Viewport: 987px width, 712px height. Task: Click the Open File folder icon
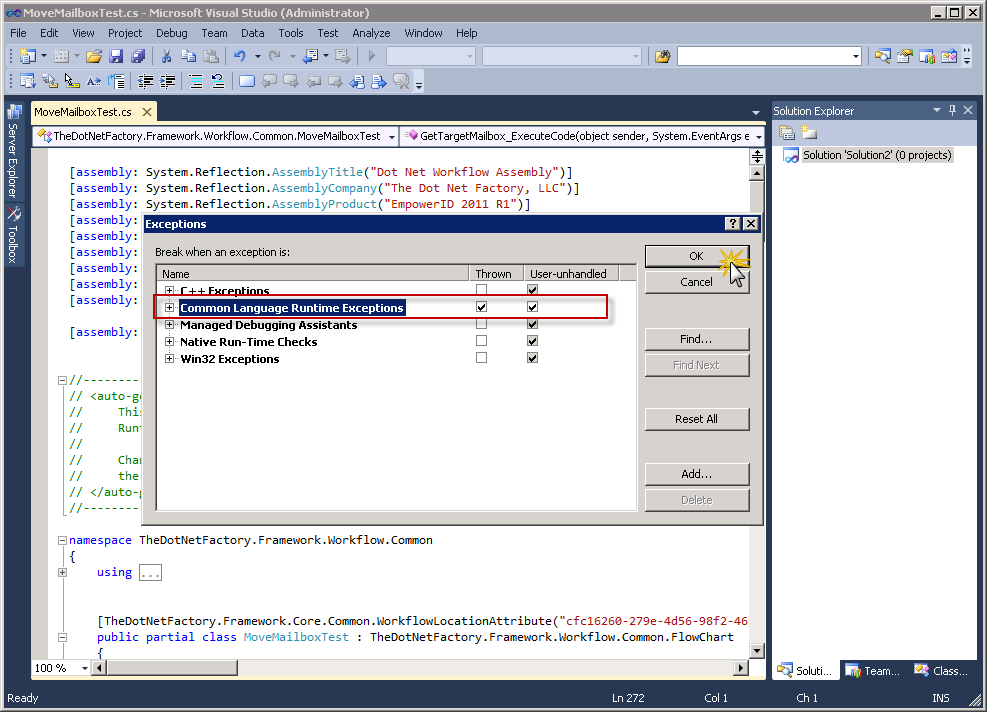[x=94, y=57]
